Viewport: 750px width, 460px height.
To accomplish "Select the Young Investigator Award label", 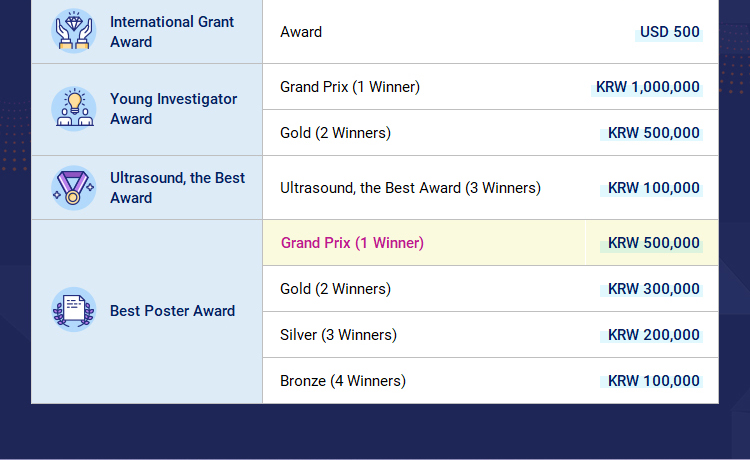I will [x=173, y=109].
